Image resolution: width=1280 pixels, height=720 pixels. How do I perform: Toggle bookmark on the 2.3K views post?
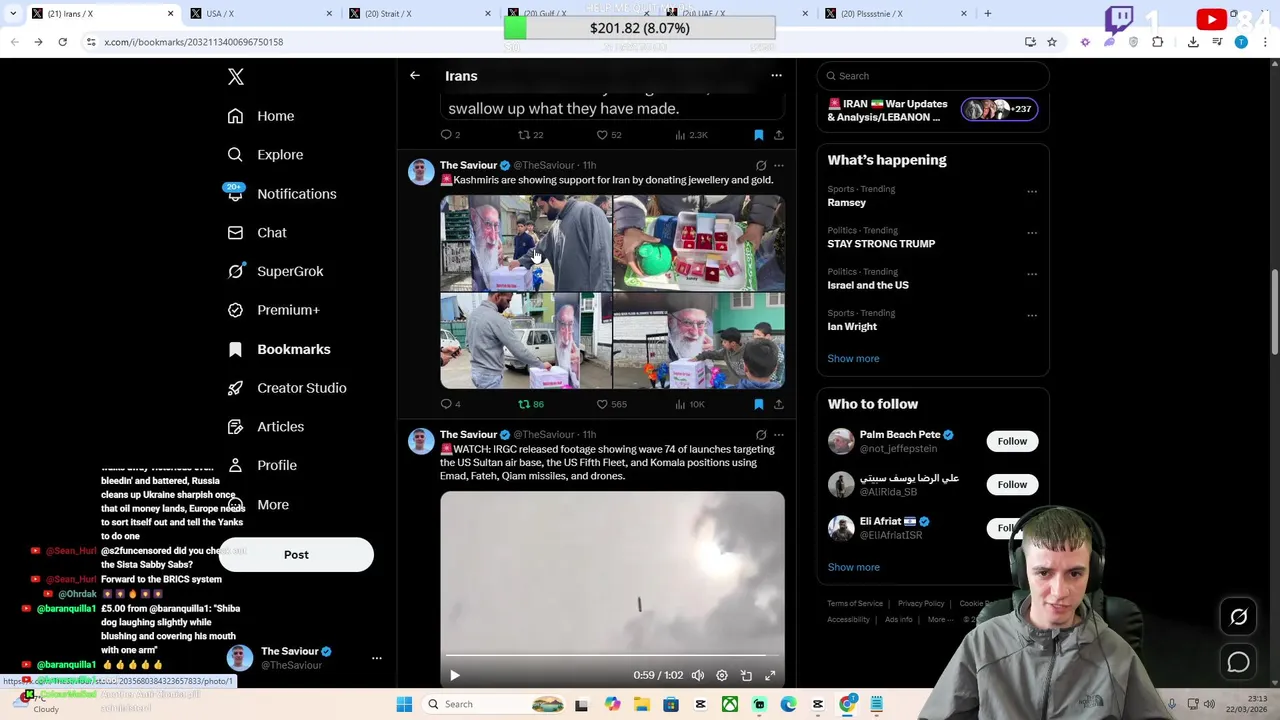coord(758,135)
